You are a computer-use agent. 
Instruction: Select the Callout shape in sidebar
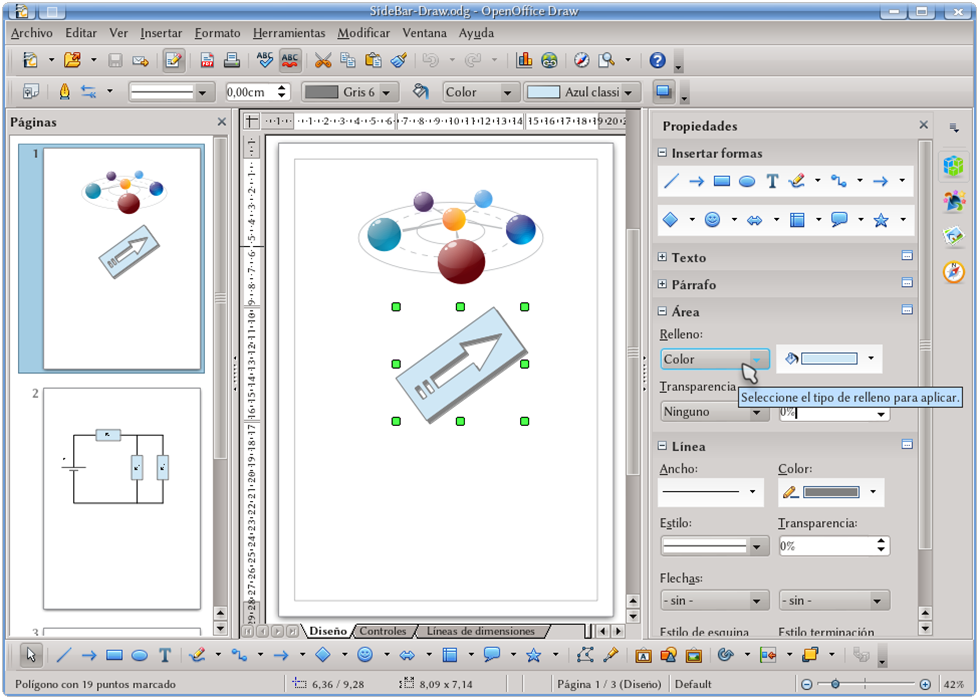click(x=839, y=219)
